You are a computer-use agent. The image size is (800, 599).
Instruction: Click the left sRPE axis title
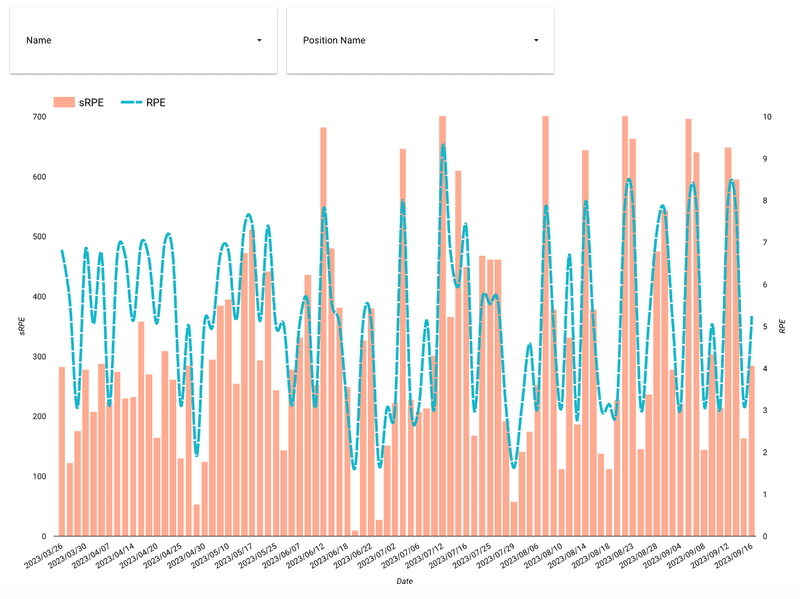(x=21, y=326)
